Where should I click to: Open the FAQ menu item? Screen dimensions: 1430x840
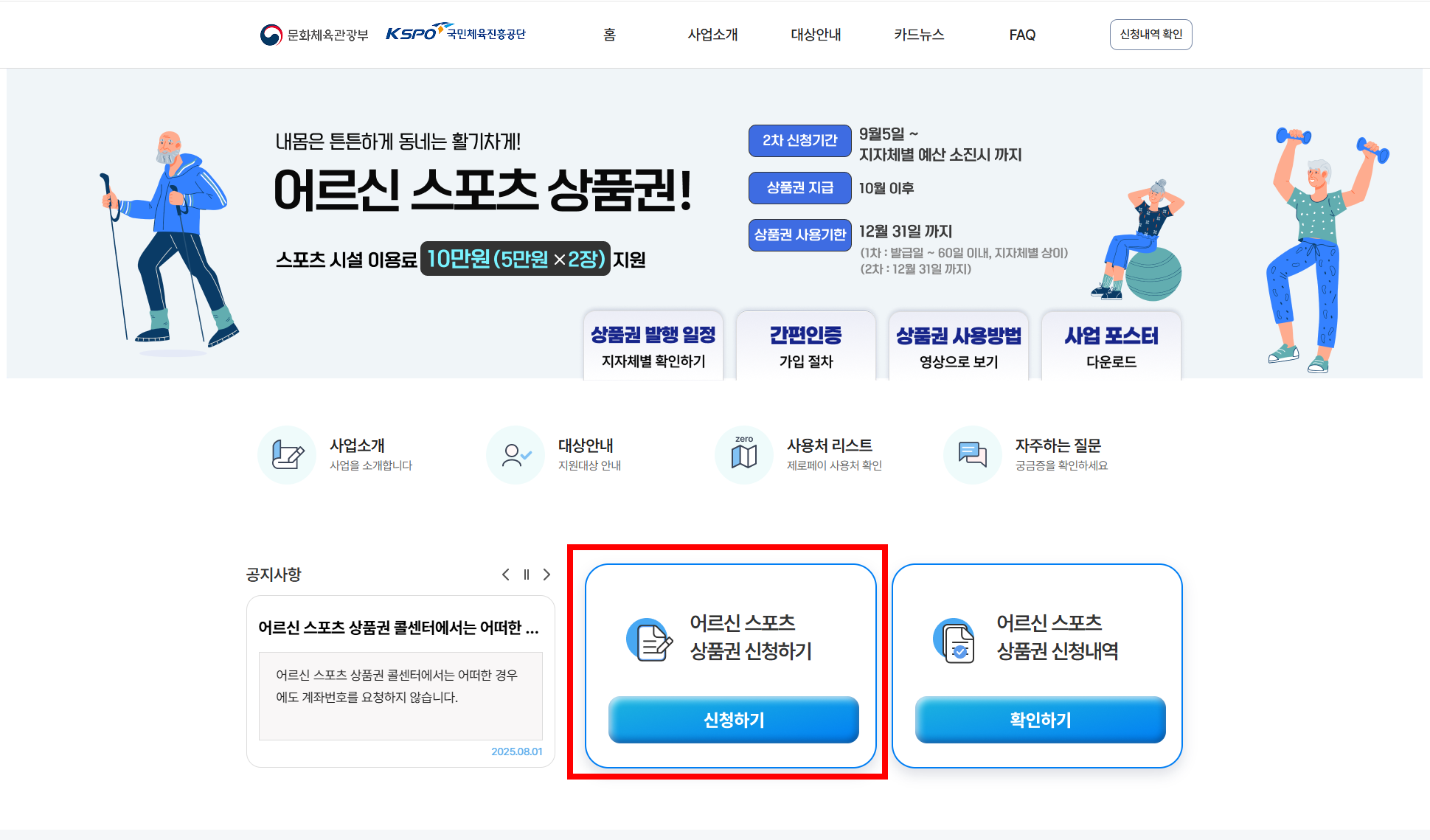[x=1022, y=35]
